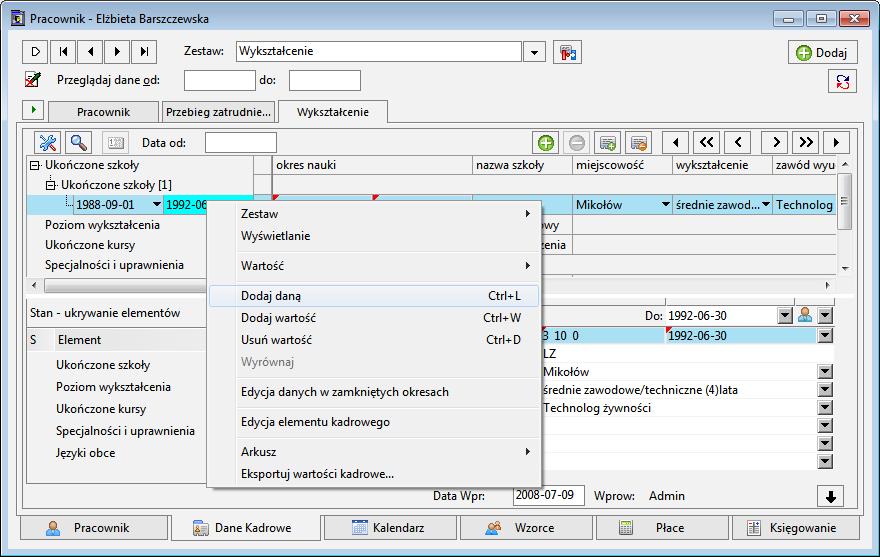
Task: Click the gray minus remove icon
Action: (x=577, y=143)
